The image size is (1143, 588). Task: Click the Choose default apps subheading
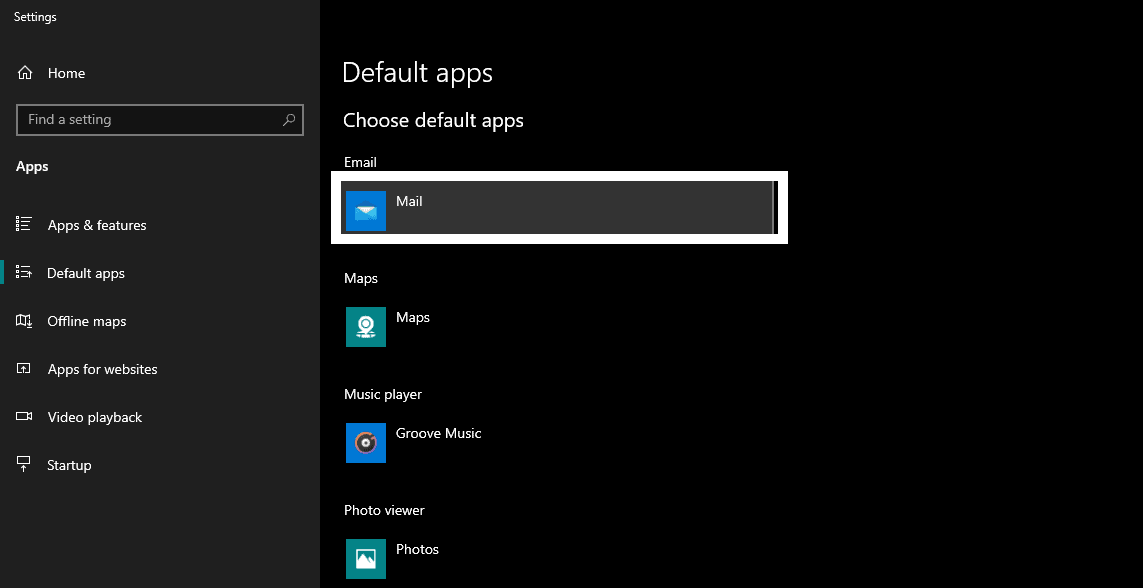(433, 120)
